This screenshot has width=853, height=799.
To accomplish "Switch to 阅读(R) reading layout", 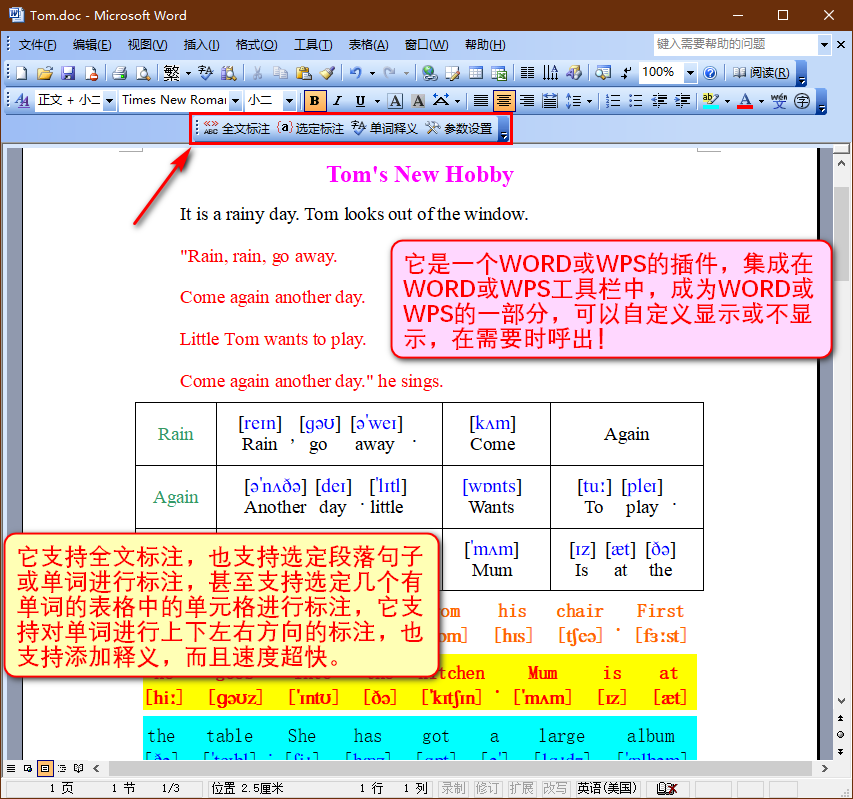I will [761, 73].
